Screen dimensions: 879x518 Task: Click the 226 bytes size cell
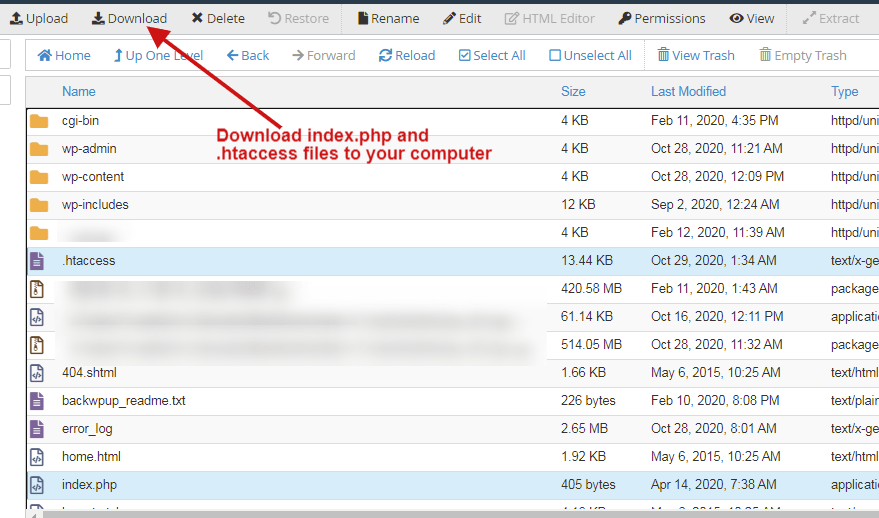pyautogui.click(x=588, y=401)
